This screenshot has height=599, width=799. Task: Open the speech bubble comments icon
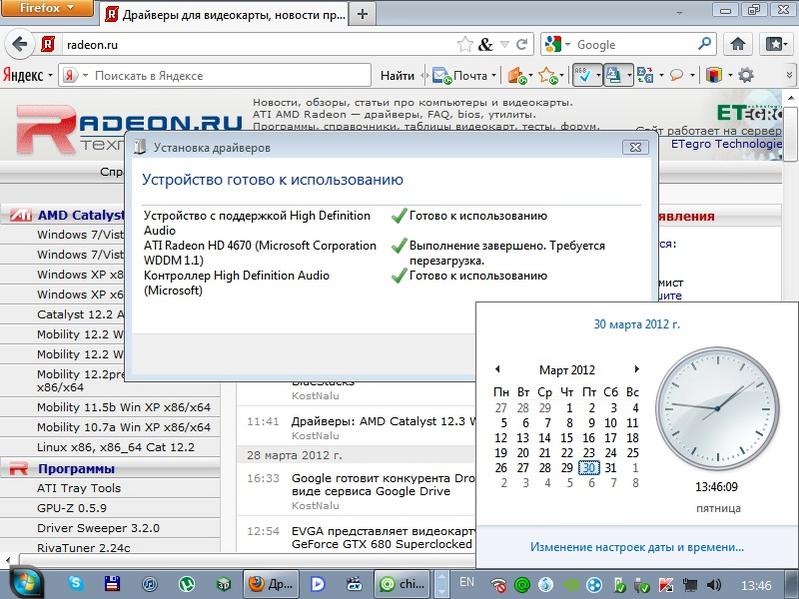tap(676, 75)
